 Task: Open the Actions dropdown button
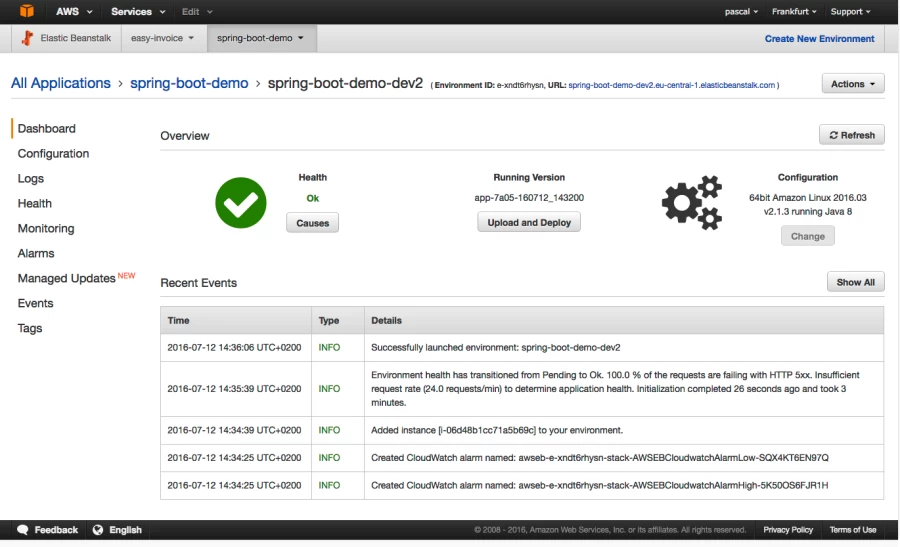pos(853,84)
